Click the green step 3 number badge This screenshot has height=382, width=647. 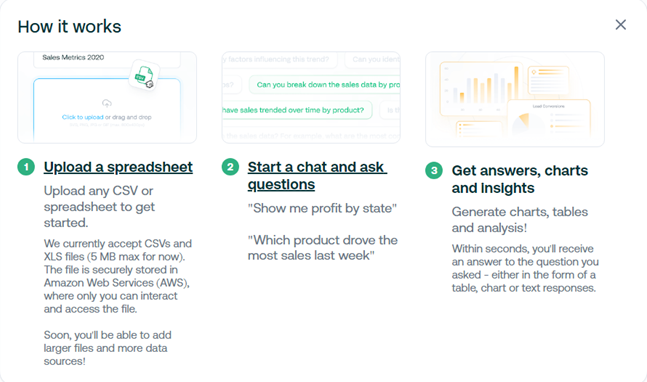[x=434, y=170]
